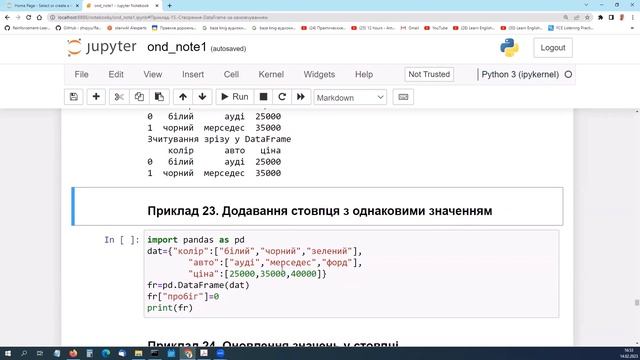Cut selected cells with scissors icon

pyautogui.click(x=119, y=97)
